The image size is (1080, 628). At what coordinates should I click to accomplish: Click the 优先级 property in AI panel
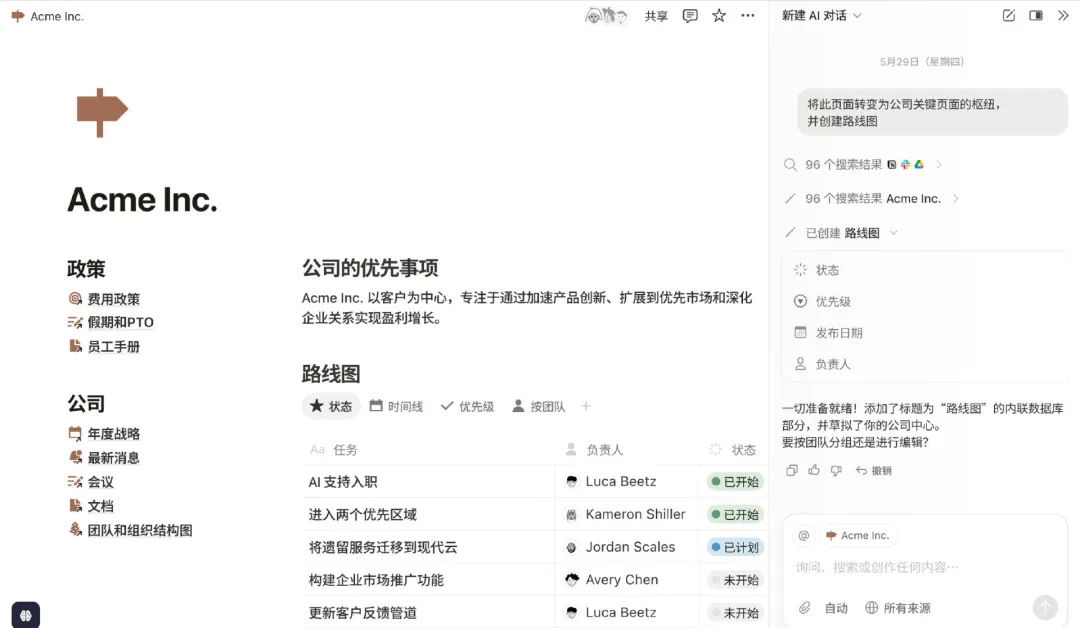coord(822,301)
